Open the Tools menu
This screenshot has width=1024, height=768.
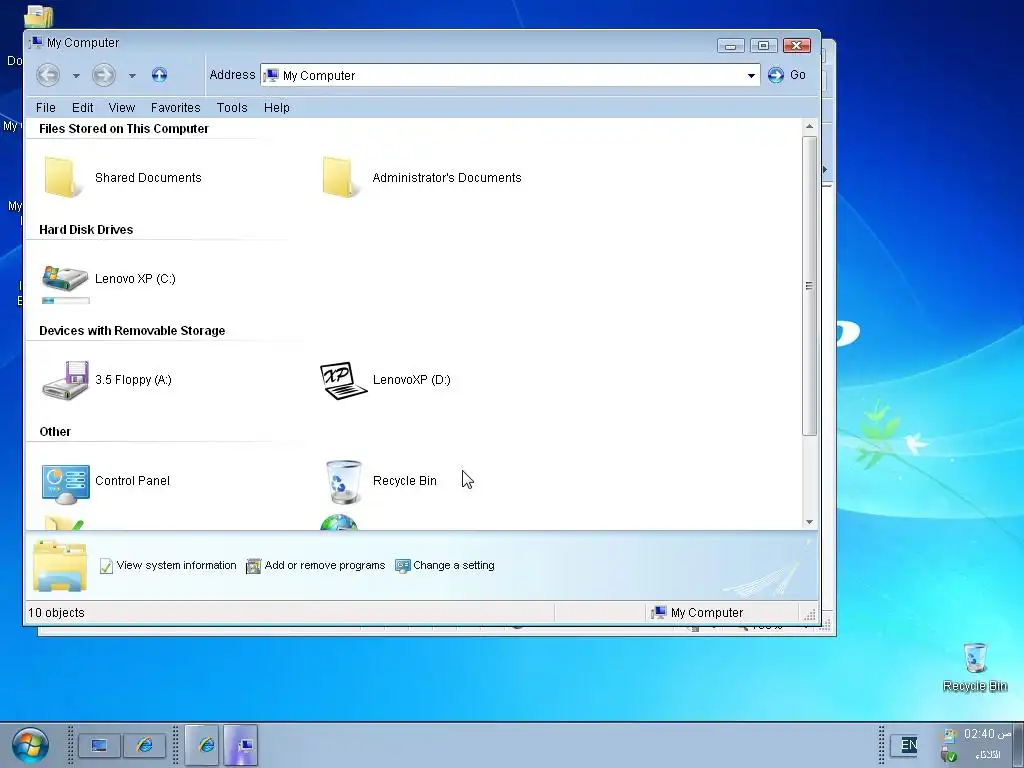[232, 108]
